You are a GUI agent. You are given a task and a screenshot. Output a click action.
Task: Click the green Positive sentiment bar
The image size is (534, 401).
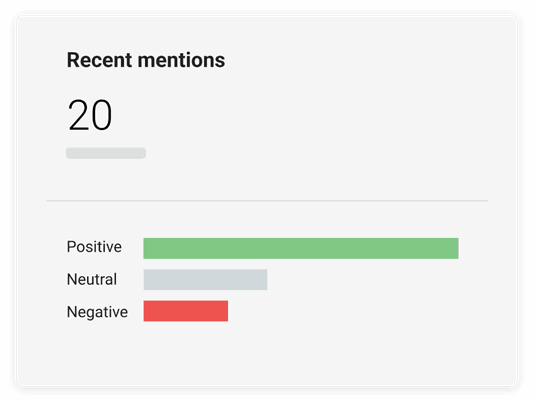[x=301, y=248]
